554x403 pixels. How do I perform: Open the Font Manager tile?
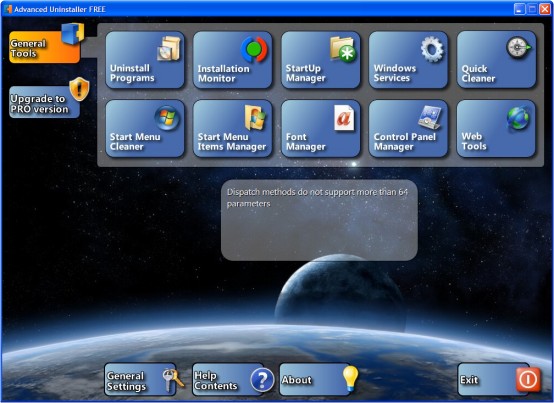pos(320,128)
